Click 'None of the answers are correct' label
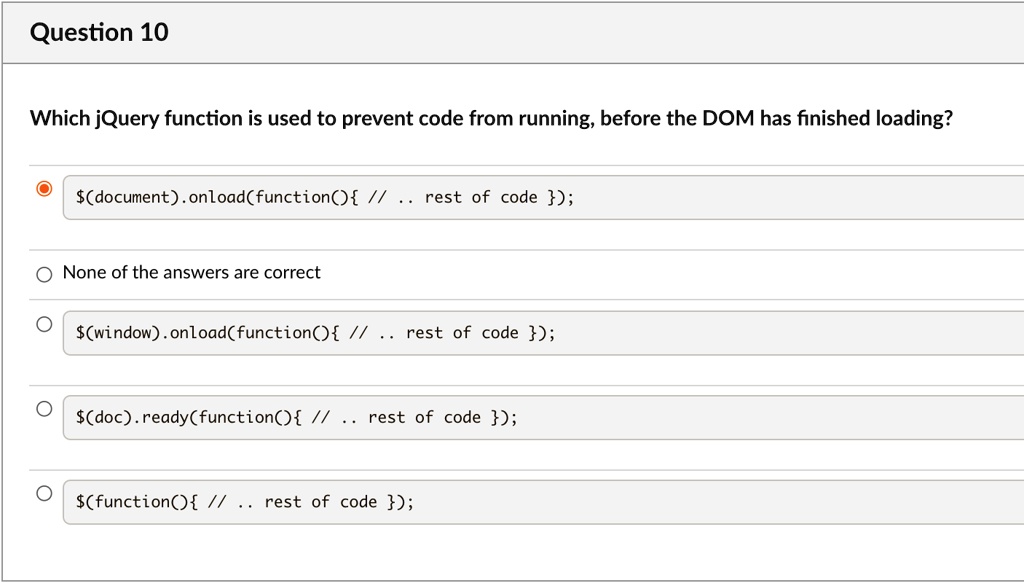Image resolution: width=1024 pixels, height=586 pixels. click(191, 273)
